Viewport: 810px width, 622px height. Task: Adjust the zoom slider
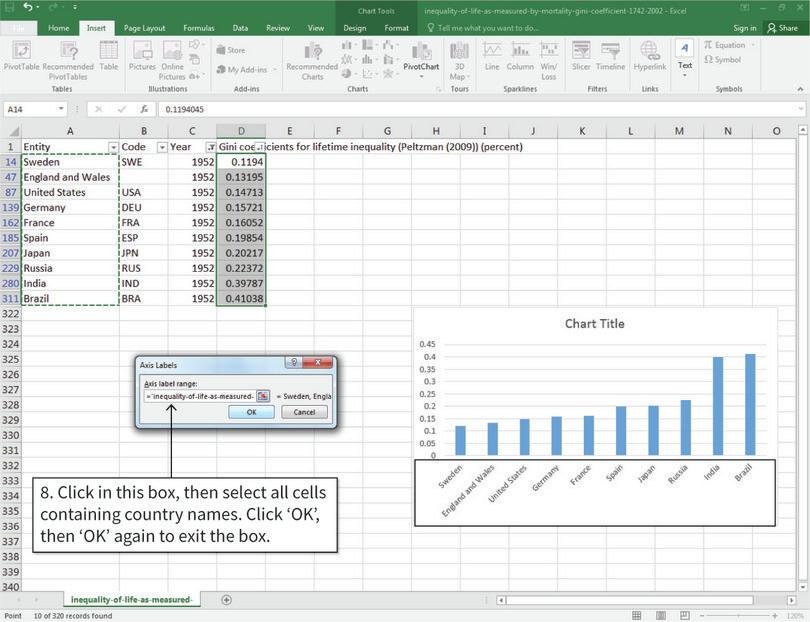738,617
